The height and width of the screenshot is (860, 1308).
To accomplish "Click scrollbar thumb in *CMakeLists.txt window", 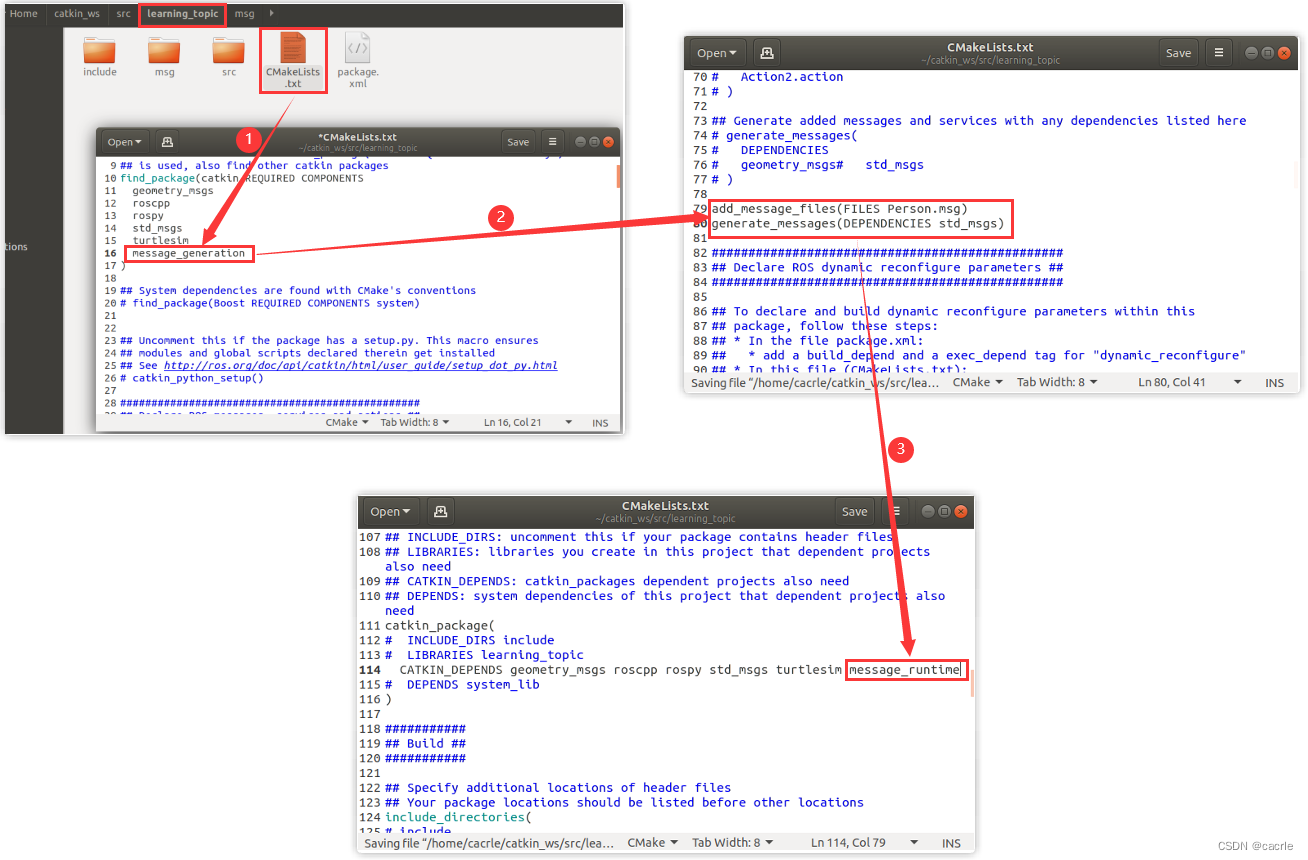I will tap(617, 177).
